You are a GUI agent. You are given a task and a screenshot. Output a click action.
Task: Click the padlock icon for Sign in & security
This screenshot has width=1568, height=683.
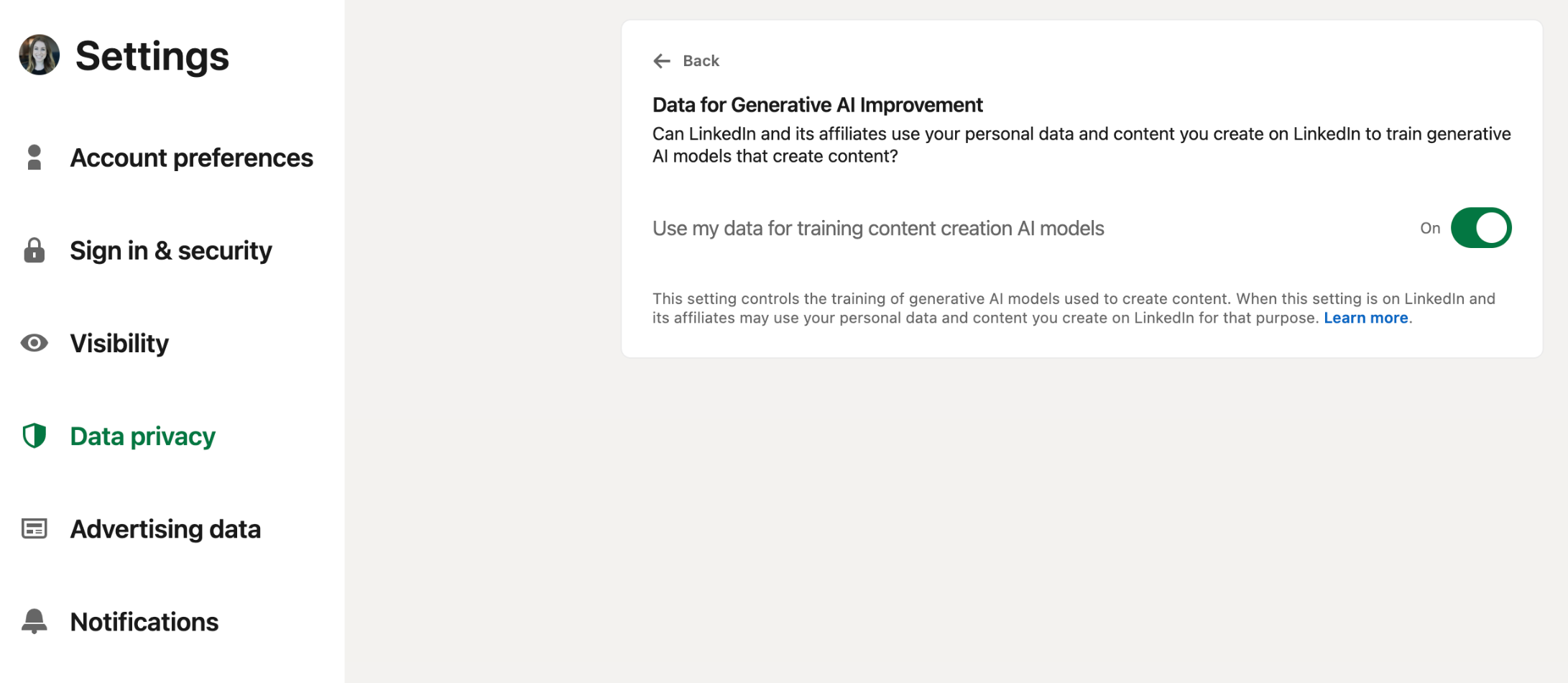pyautogui.click(x=34, y=250)
